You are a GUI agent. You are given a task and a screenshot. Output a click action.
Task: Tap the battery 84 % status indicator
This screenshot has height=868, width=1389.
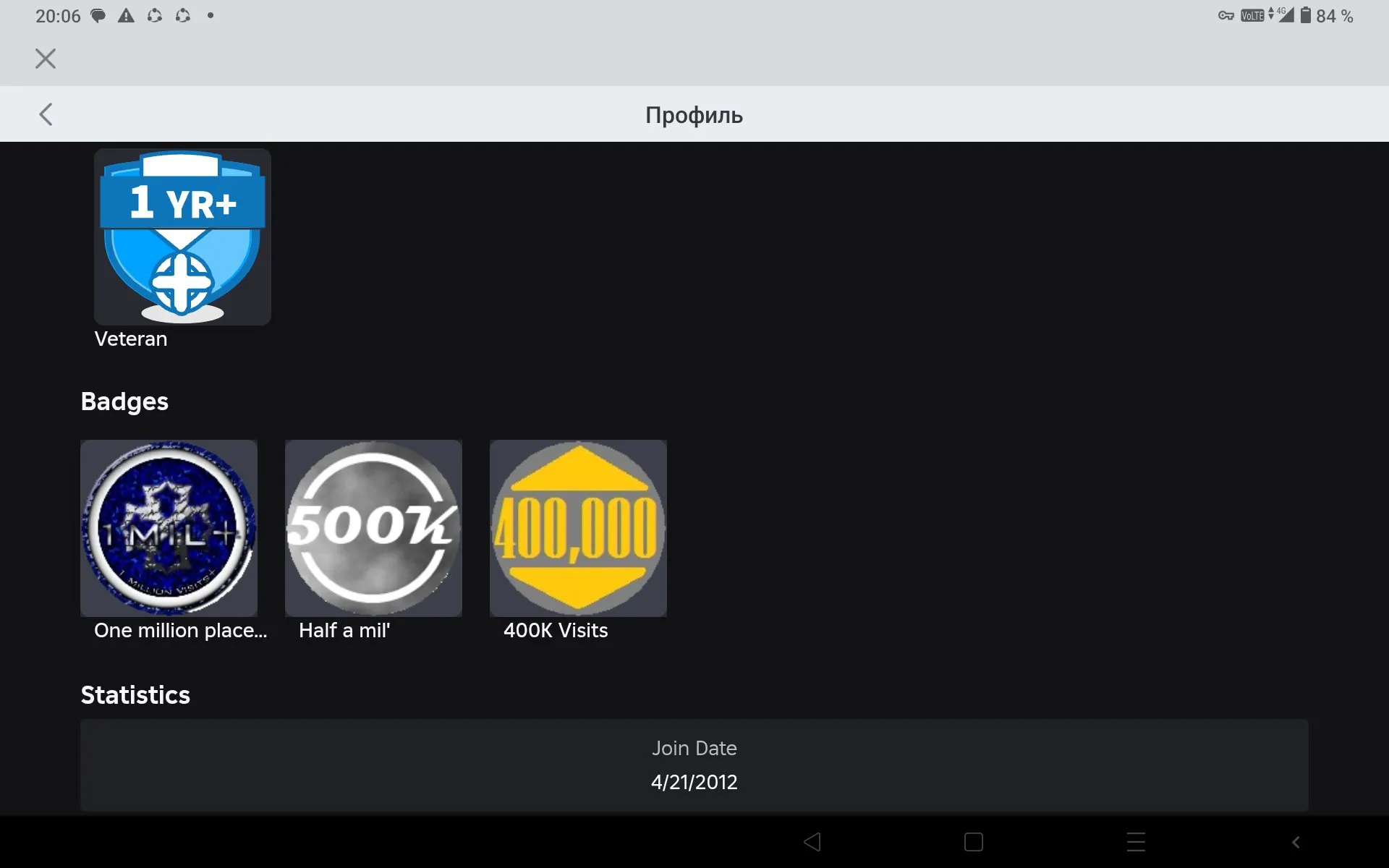(x=1326, y=16)
